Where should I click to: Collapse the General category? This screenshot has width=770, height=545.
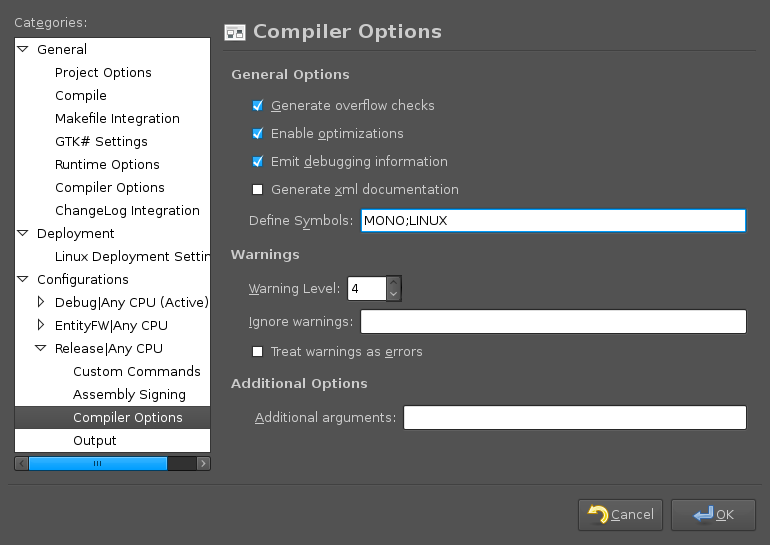(23, 49)
